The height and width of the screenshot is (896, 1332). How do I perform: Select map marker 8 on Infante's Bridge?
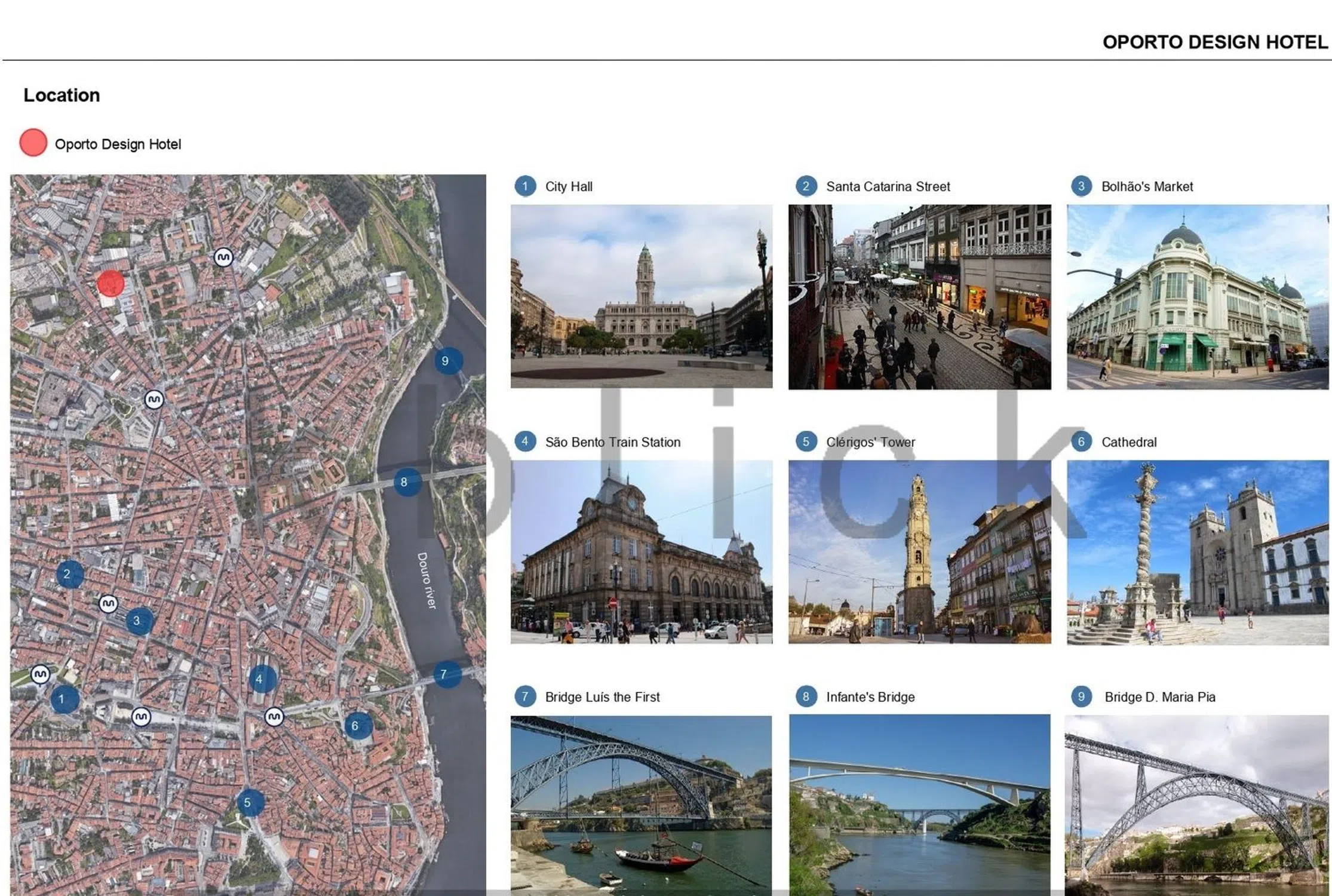click(407, 482)
